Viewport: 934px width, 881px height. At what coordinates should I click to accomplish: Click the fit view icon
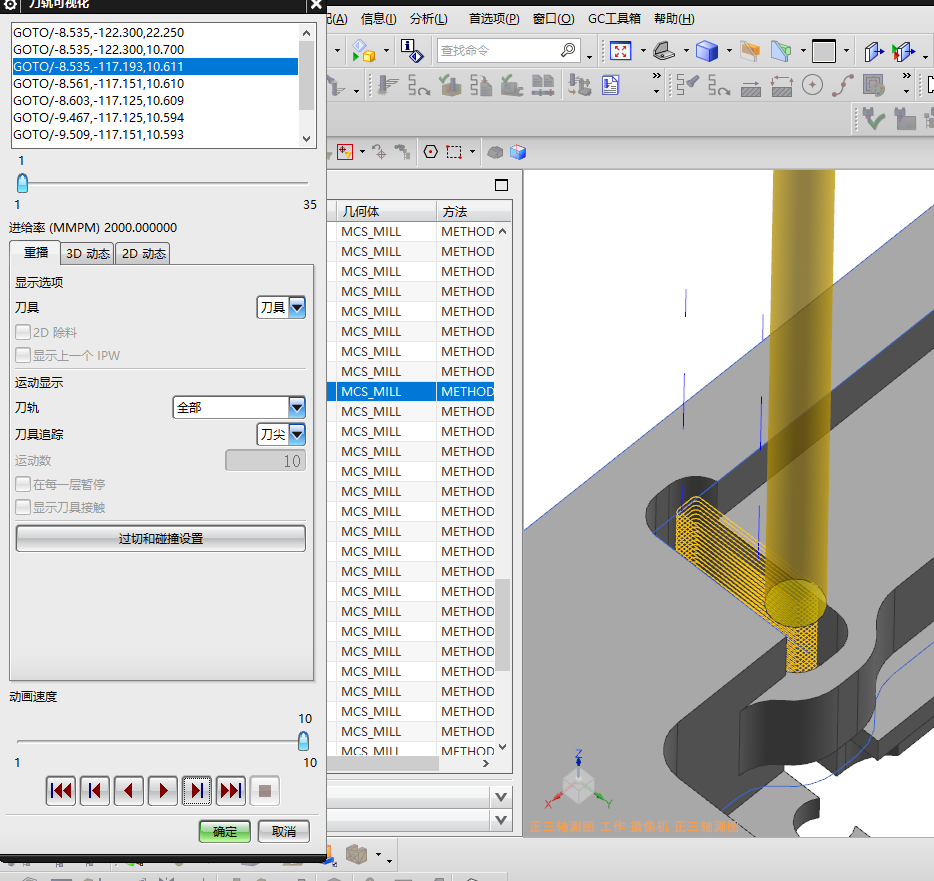click(x=621, y=50)
